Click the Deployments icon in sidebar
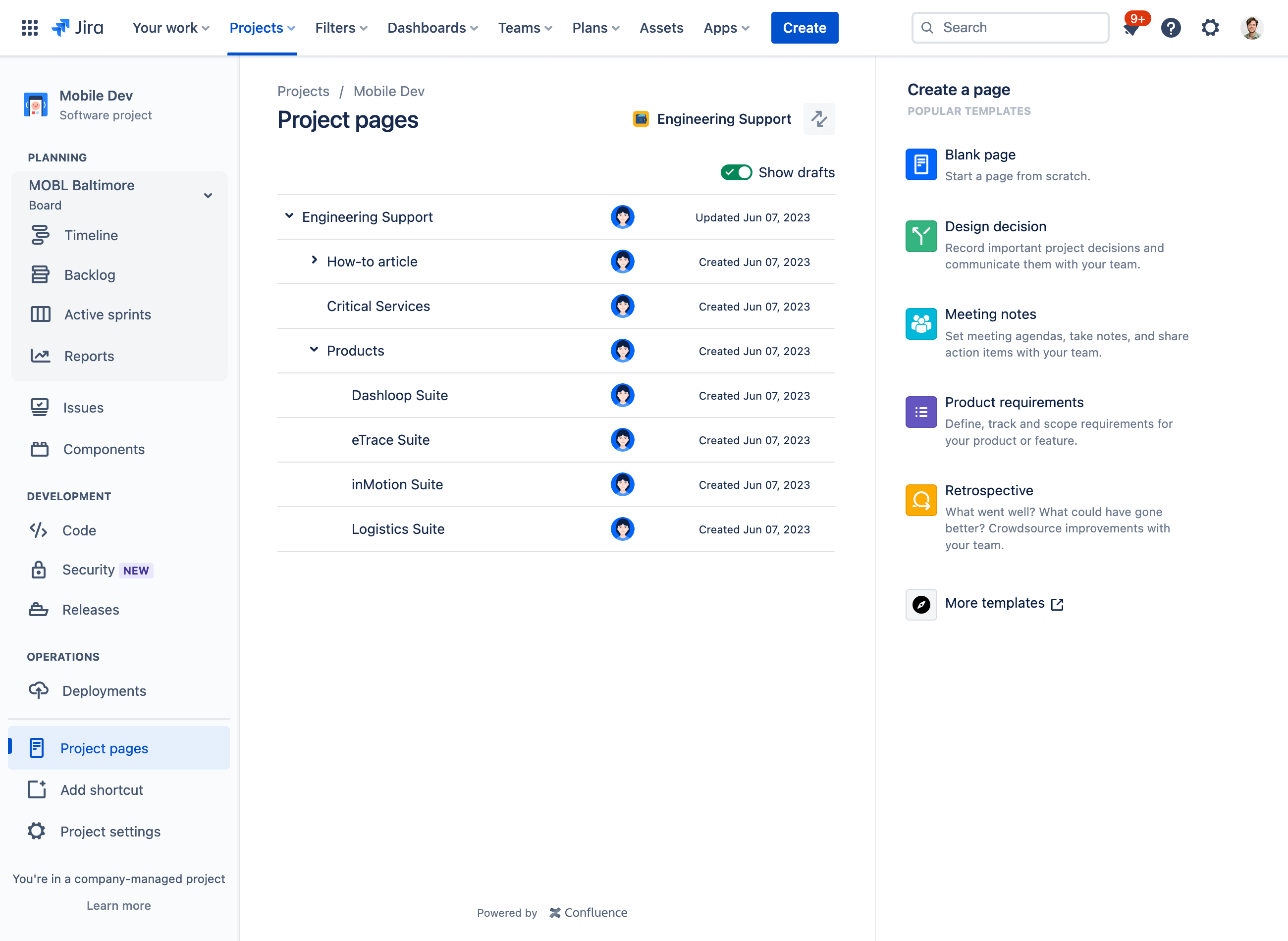Screen dimensions: 1288x941 [x=38, y=690]
